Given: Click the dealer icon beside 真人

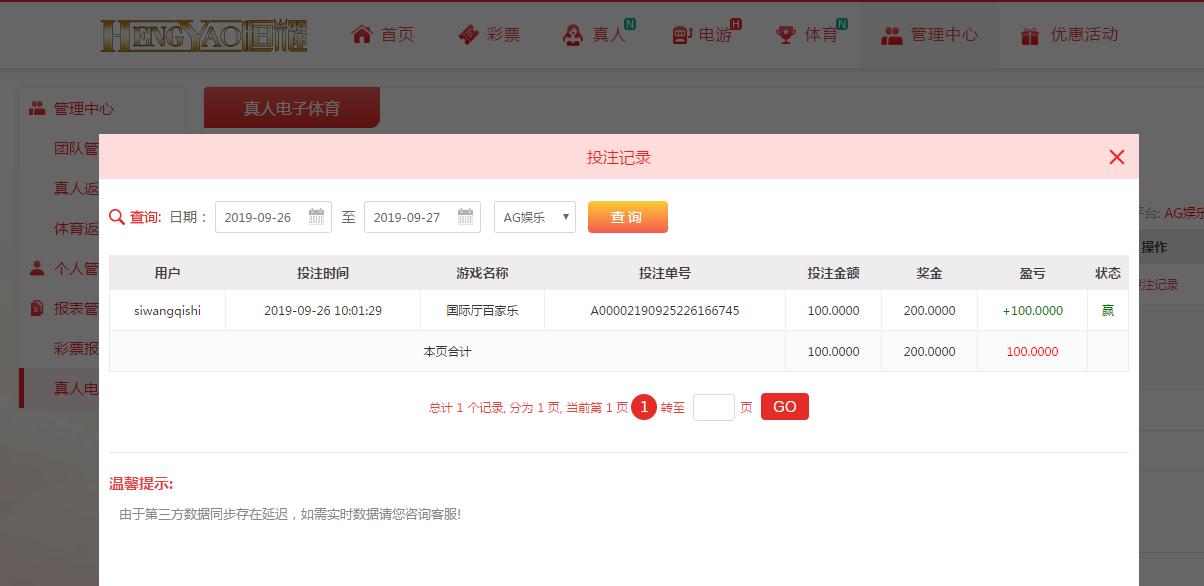Looking at the screenshot, I should [573, 35].
